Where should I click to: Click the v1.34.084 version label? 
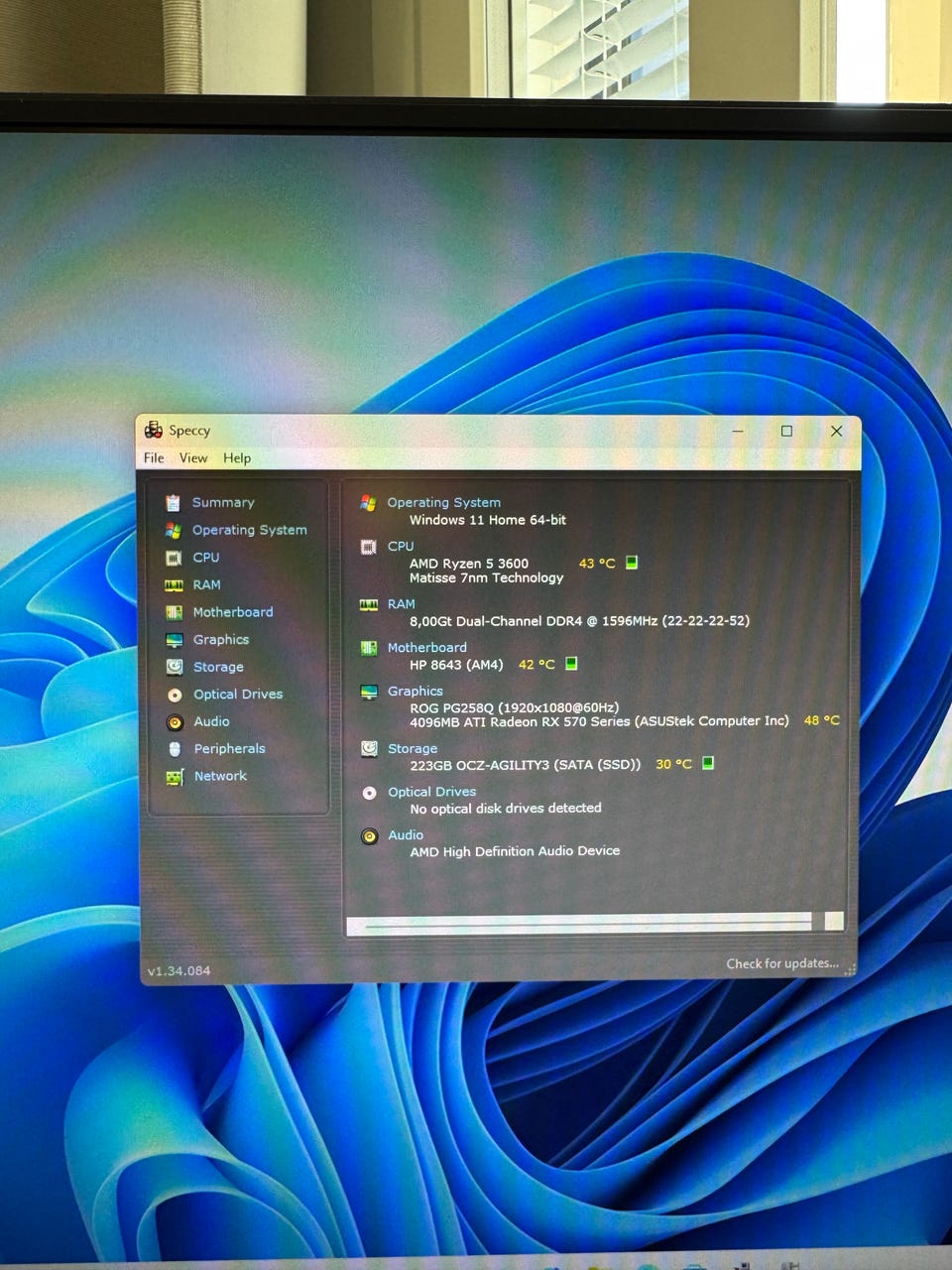(178, 971)
